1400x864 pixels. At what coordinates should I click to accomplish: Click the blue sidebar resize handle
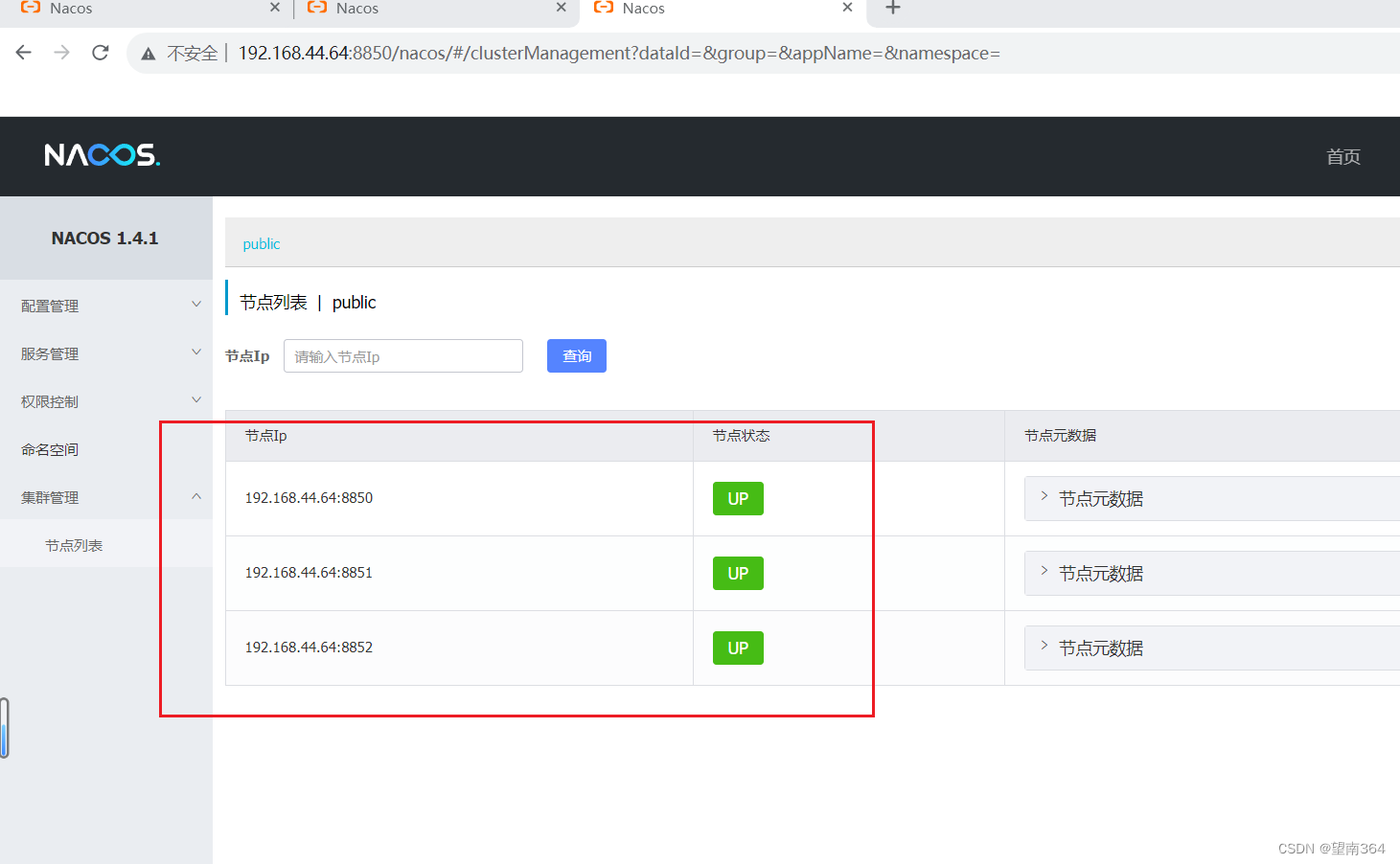point(5,728)
